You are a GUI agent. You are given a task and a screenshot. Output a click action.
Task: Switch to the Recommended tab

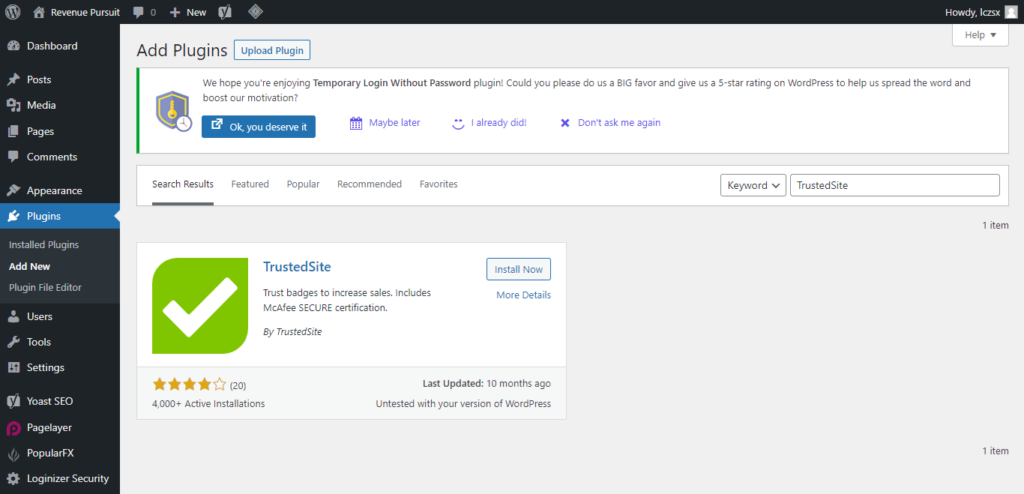370,184
